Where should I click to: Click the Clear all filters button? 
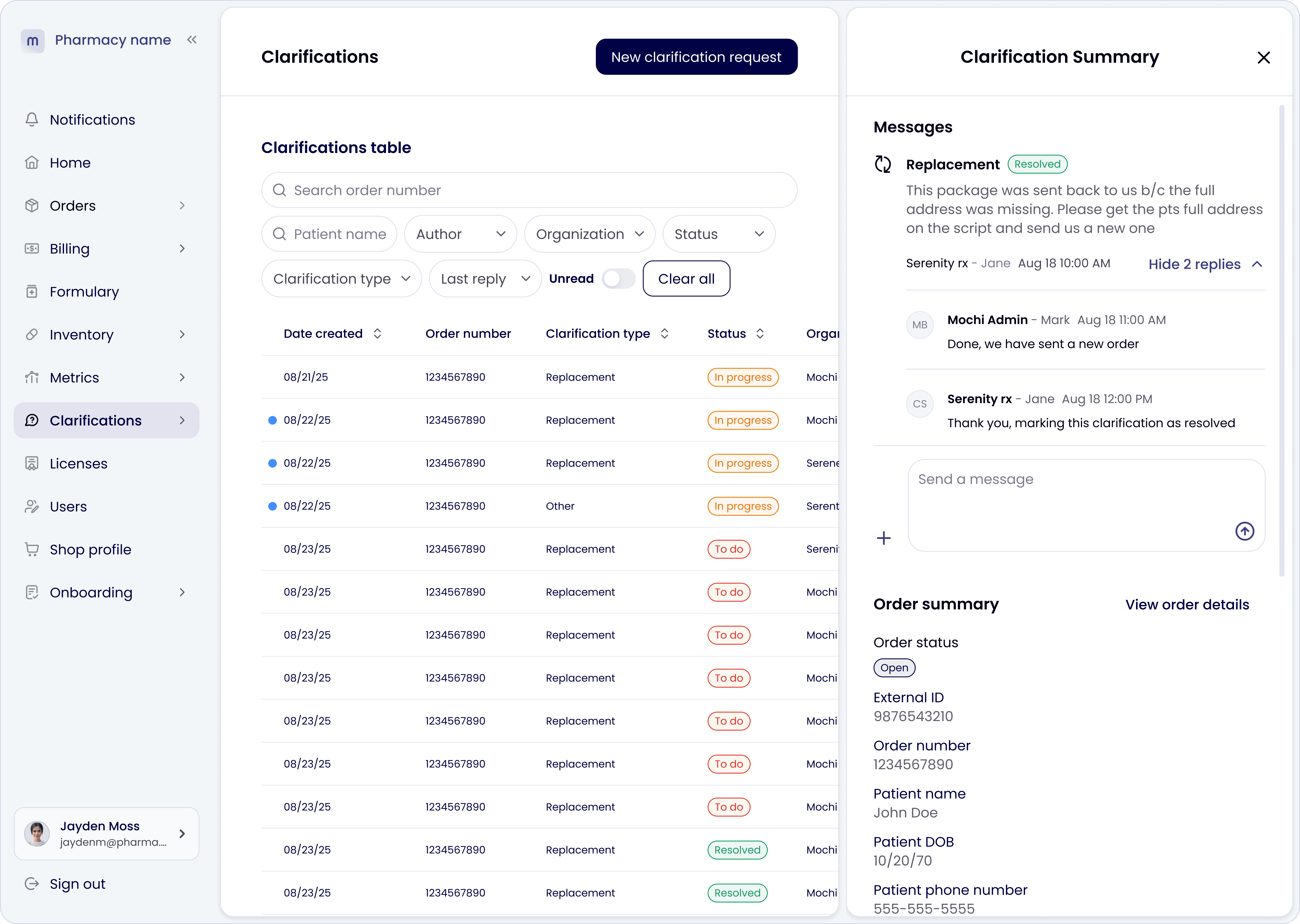[x=686, y=279]
